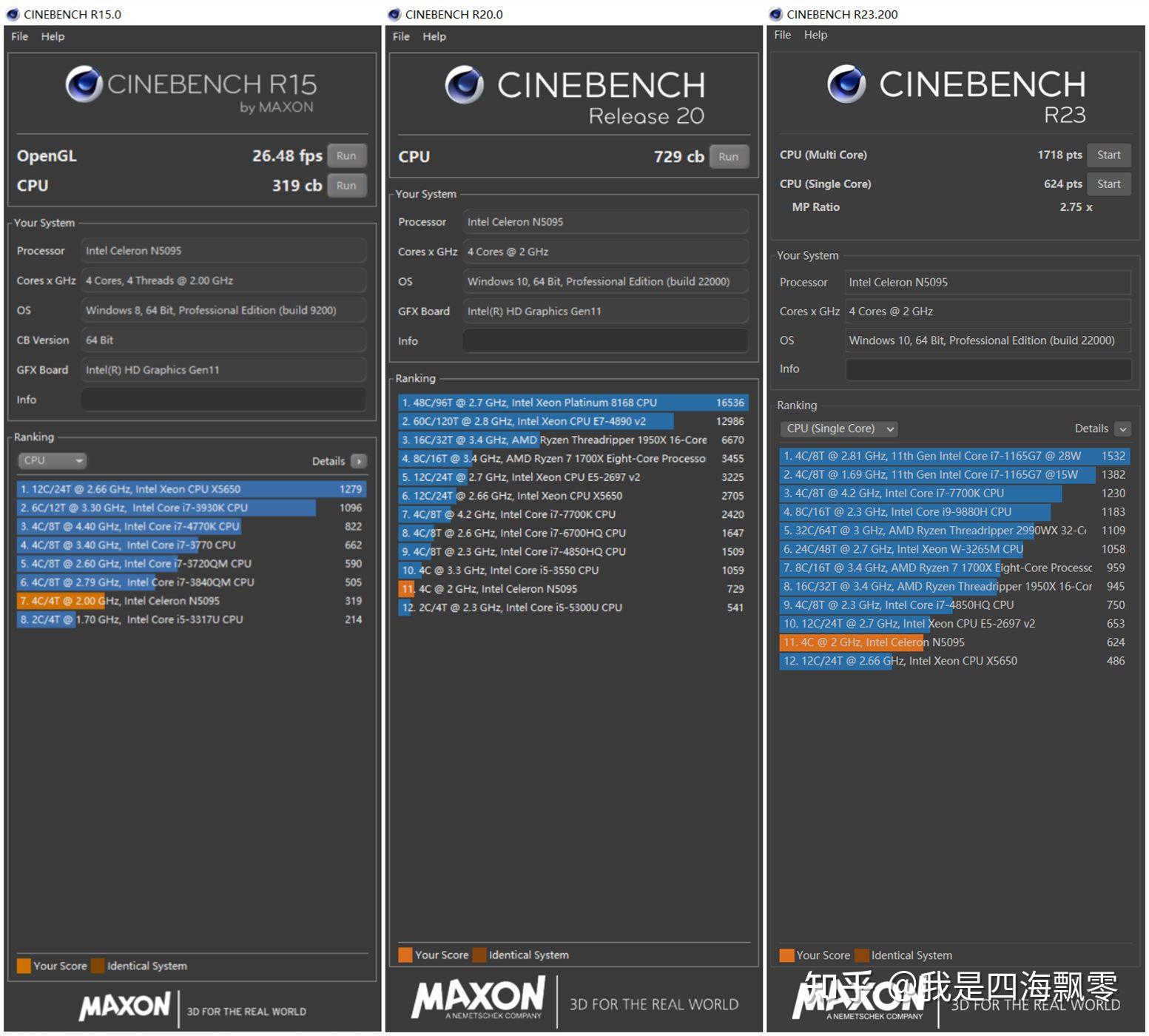Select the Xeon W-3265M row in R23 ranking
1149x1036 pixels.
coord(954,549)
